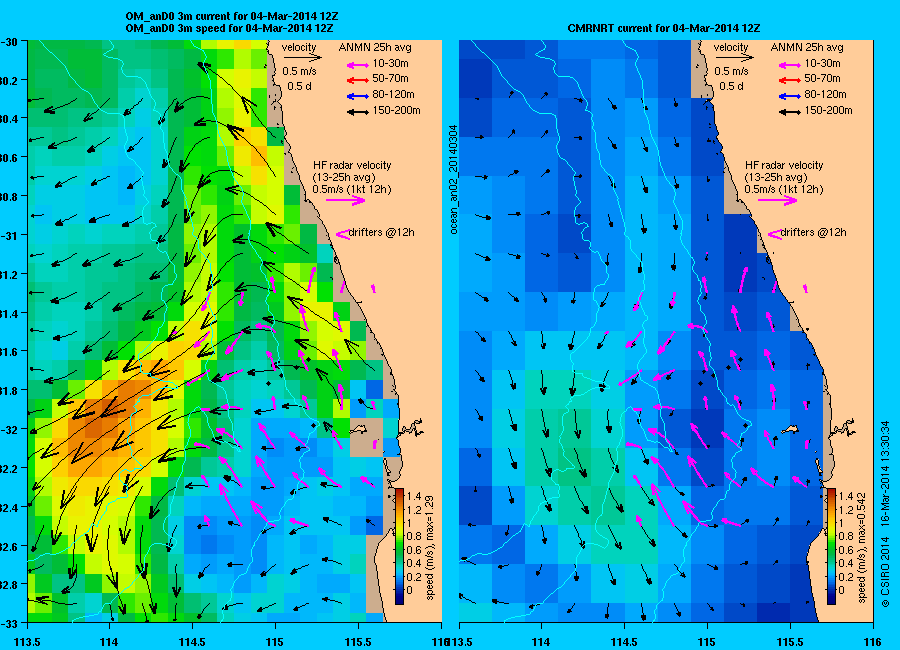Click the 'speed (m/s), max=0.542' label
Viewport: 900px width, 650px height.
click(x=862, y=546)
